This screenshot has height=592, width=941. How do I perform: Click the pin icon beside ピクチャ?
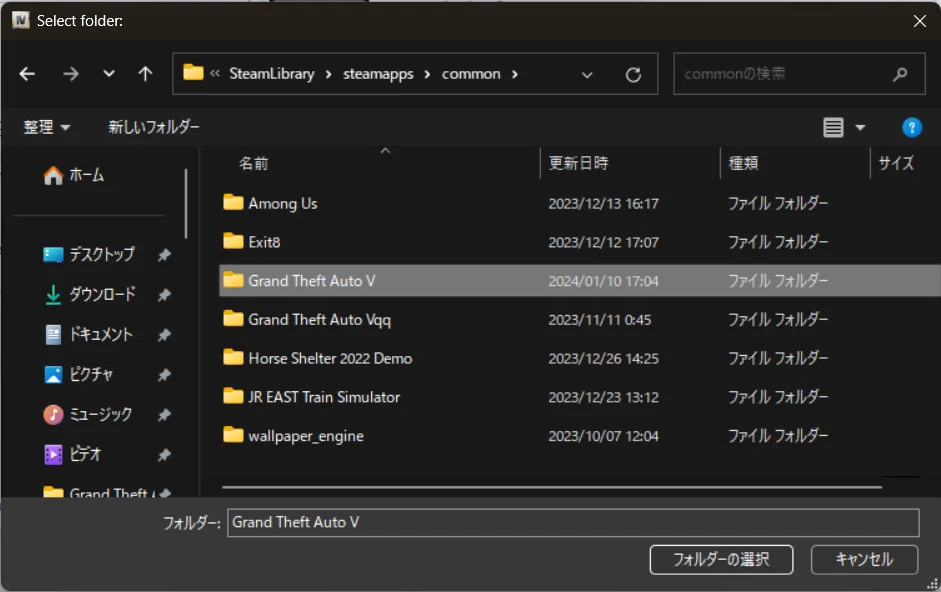[164, 375]
